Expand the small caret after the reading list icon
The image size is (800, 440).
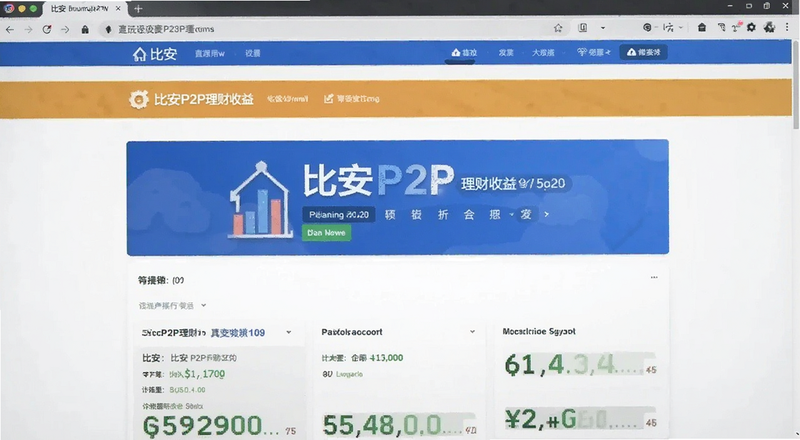coord(603,28)
